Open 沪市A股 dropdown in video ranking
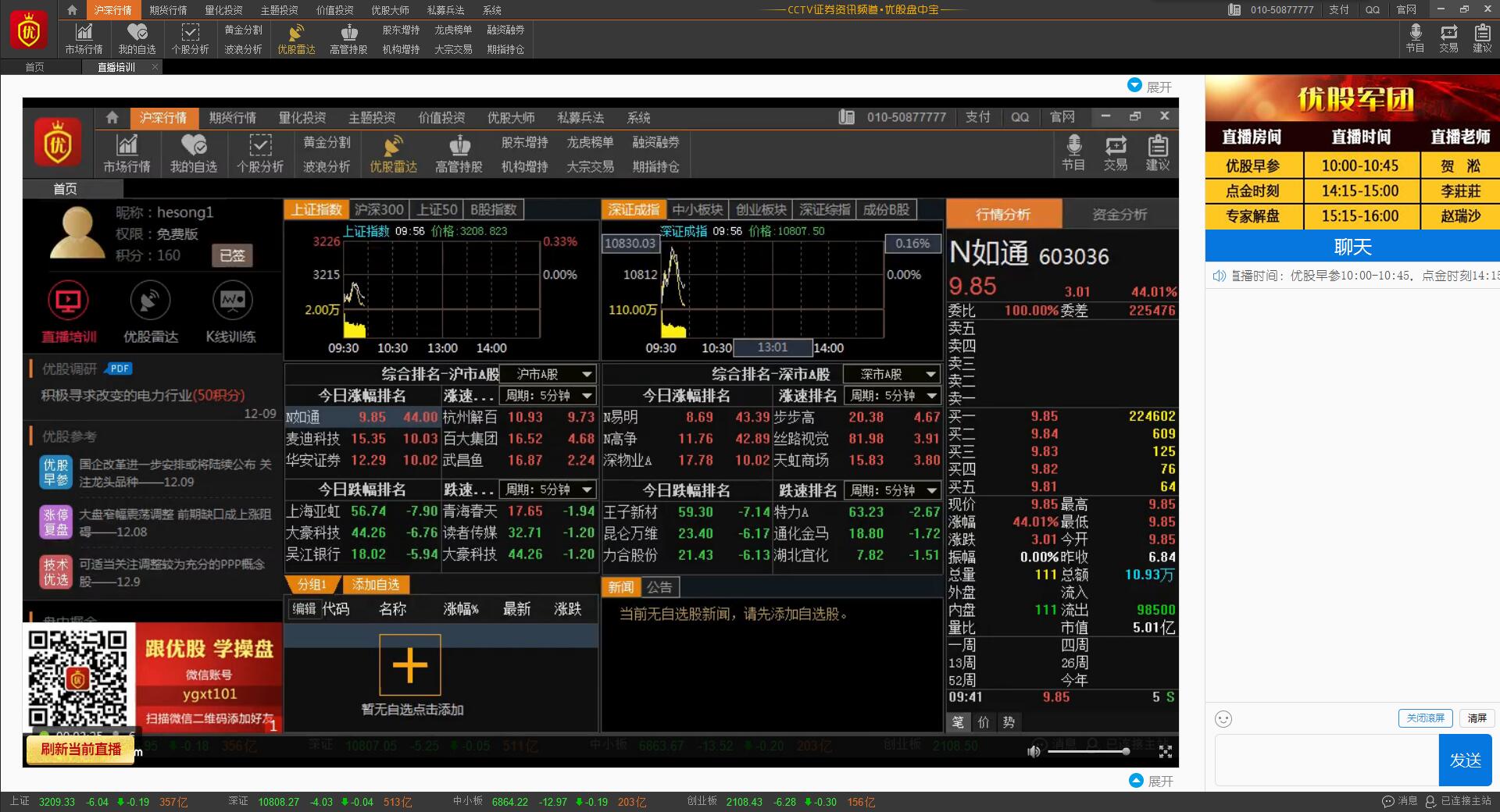 [548, 374]
